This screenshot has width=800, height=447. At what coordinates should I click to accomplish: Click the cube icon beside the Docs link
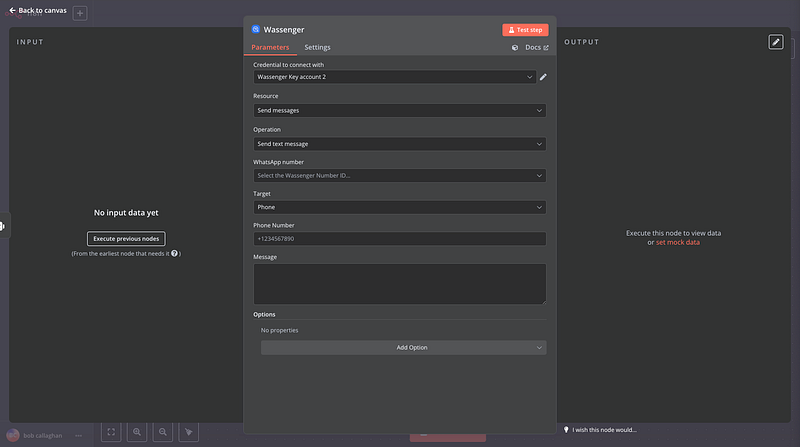point(515,47)
